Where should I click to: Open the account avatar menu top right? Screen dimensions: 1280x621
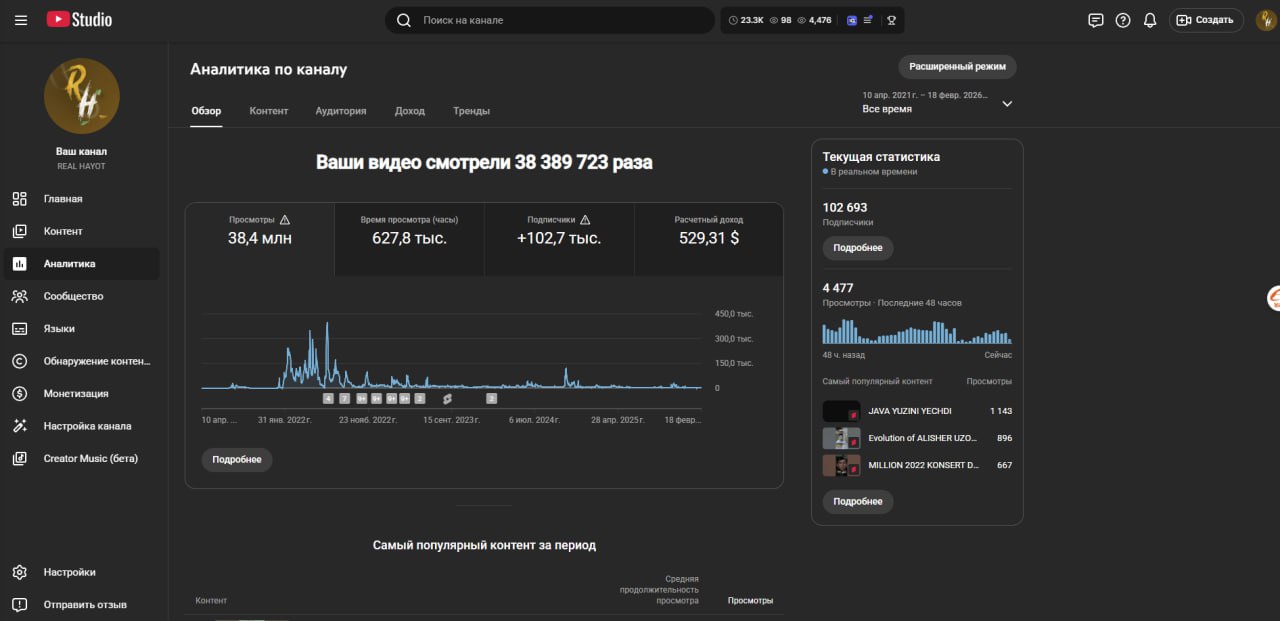pyautogui.click(x=1265, y=20)
